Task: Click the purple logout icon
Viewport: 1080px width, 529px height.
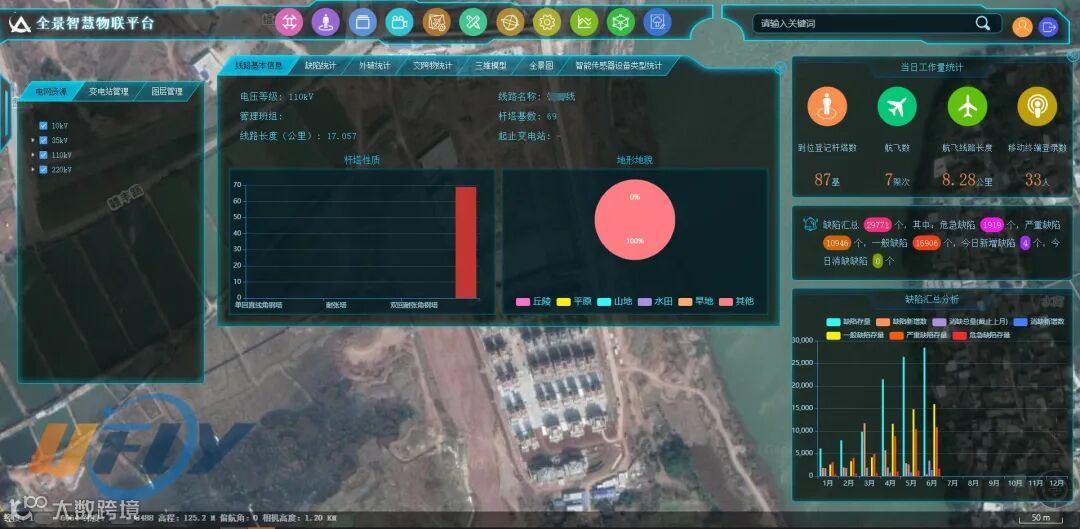Action: (1048, 27)
